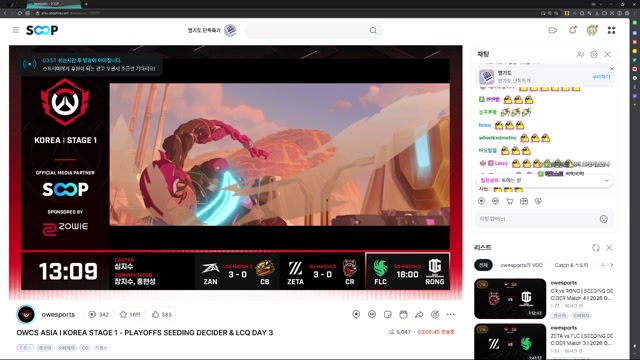Focus the chat message input box
This screenshot has width=640, height=360.
[x=536, y=219]
